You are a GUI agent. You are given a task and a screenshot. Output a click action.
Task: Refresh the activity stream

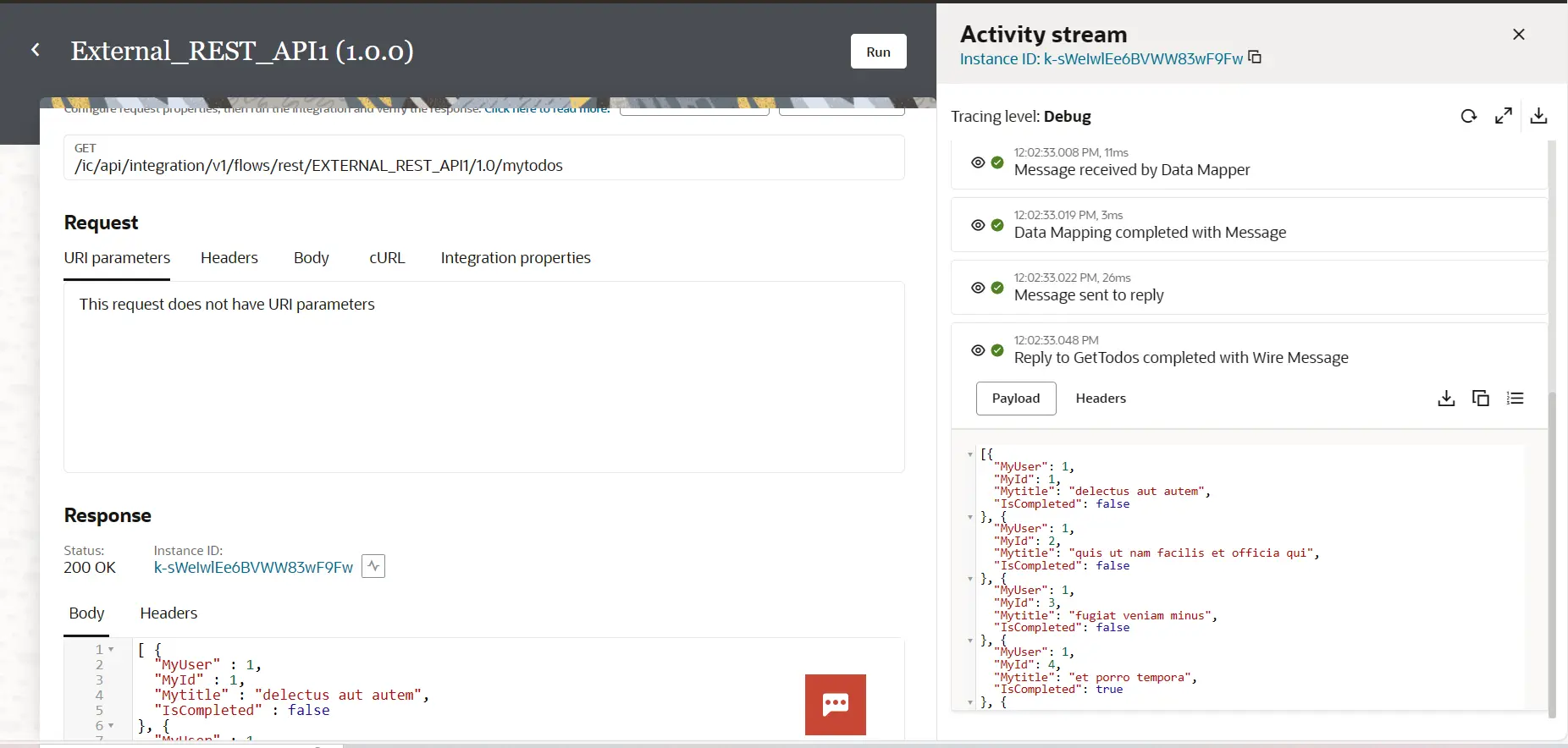click(1468, 116)
